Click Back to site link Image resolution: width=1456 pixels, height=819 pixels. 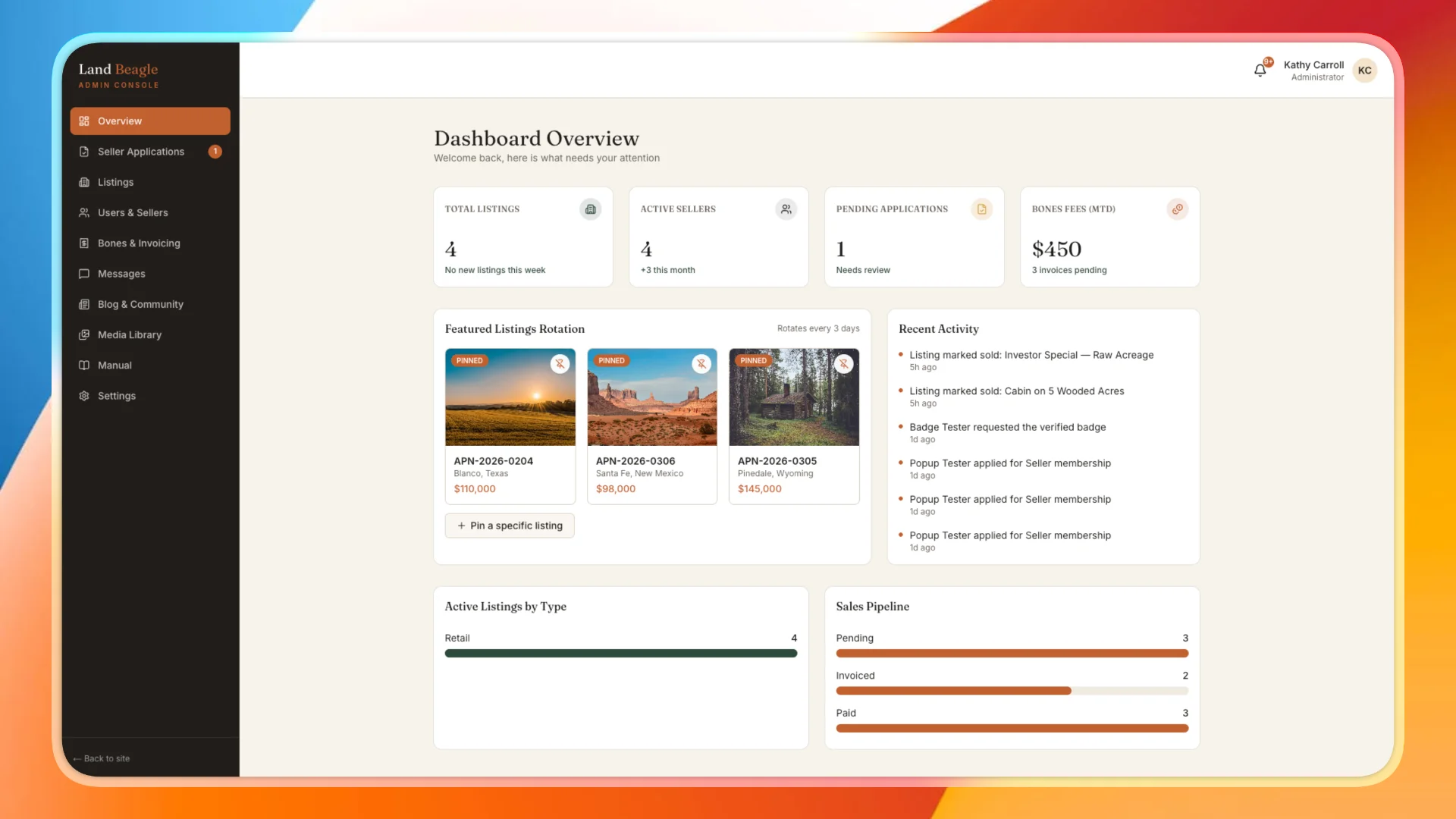point(102,758)
